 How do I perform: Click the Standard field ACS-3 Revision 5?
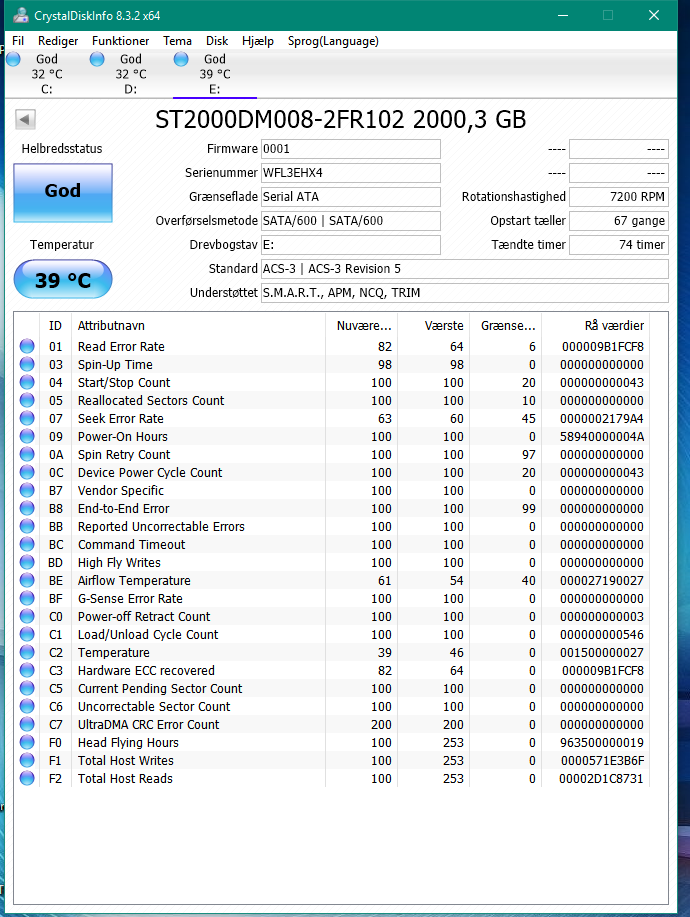point(464,268)
